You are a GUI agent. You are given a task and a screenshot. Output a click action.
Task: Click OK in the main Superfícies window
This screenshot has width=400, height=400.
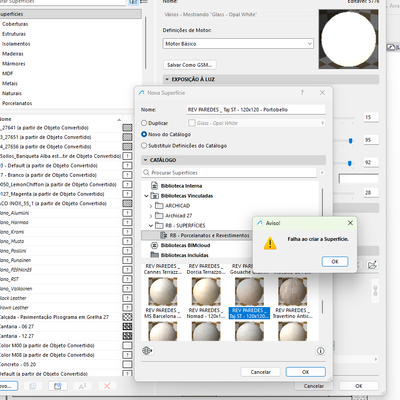[359, 386]
